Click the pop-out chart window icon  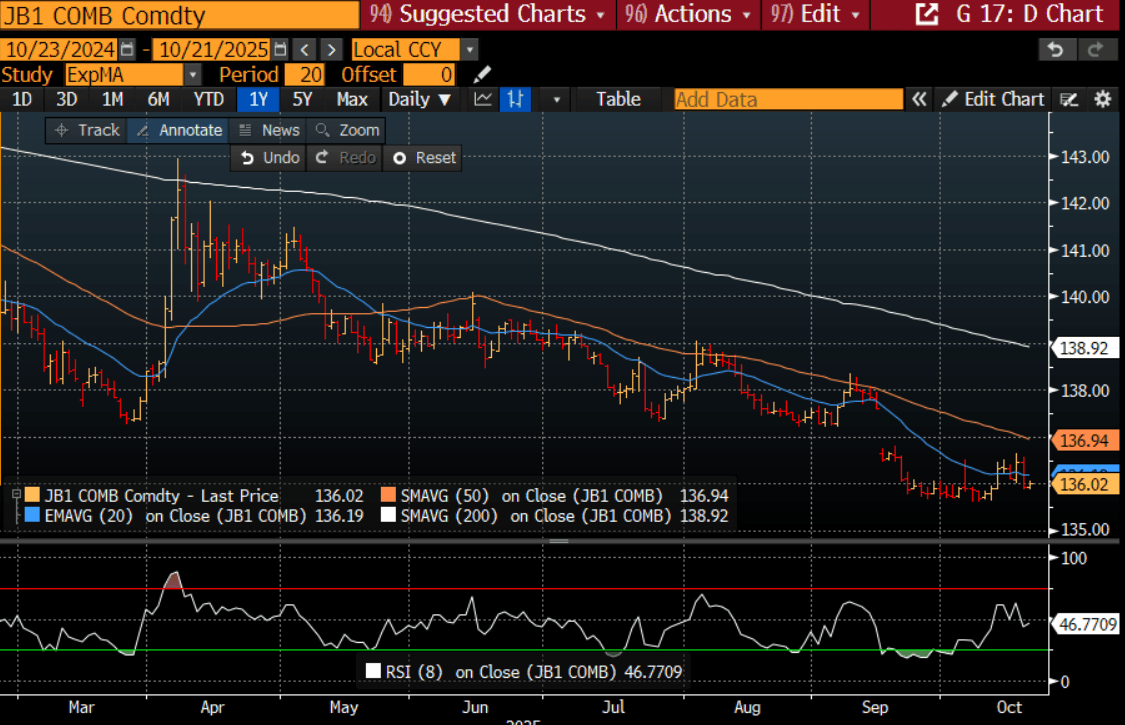[927, 14]
